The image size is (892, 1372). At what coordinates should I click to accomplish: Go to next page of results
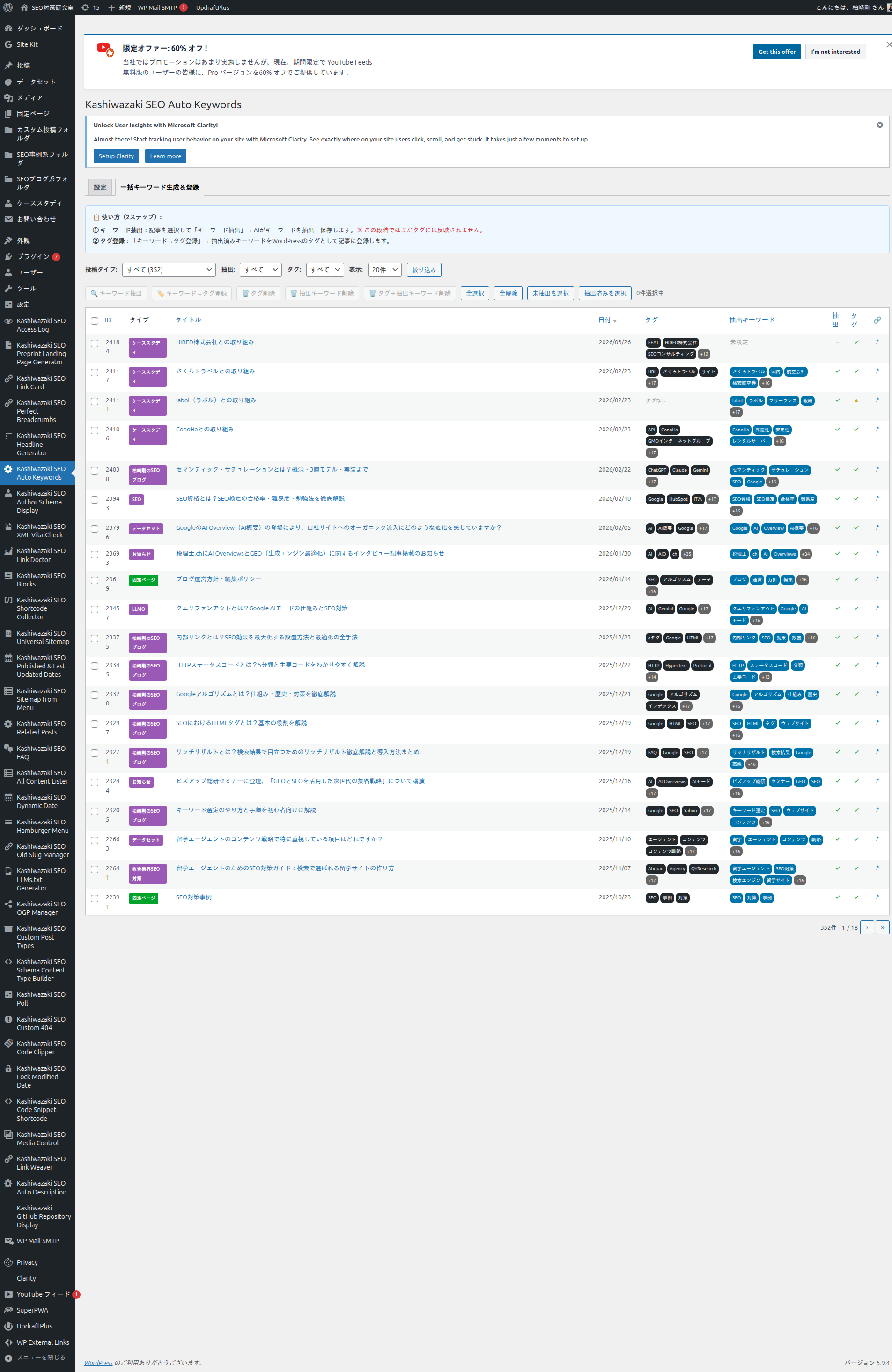coord(866,927)
